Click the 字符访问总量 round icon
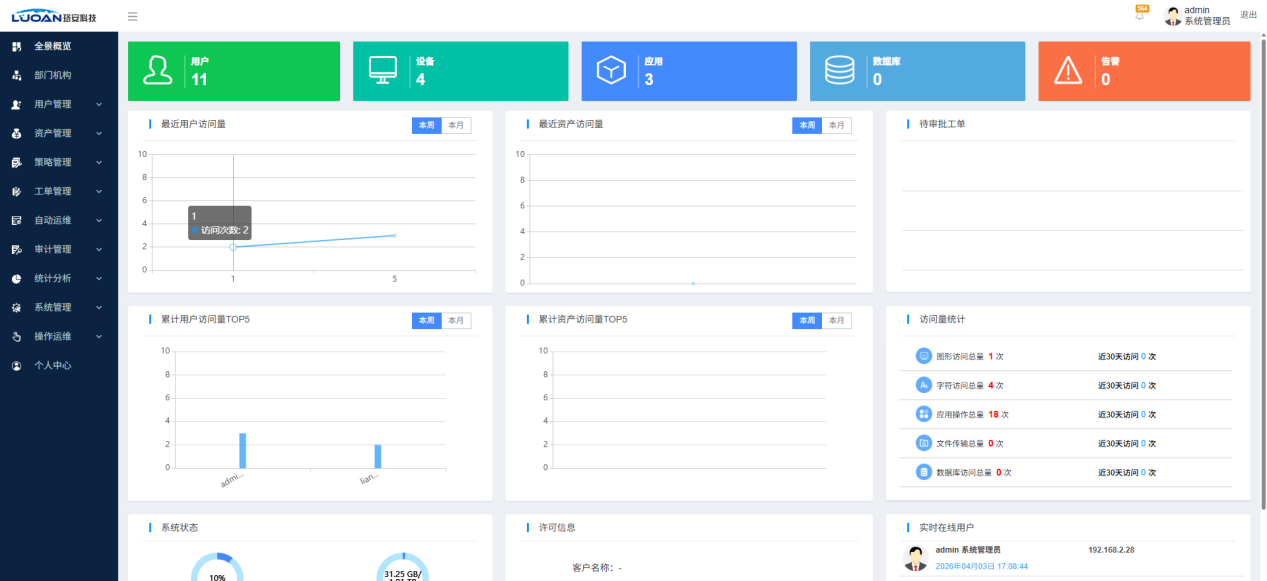 point(923,385)
